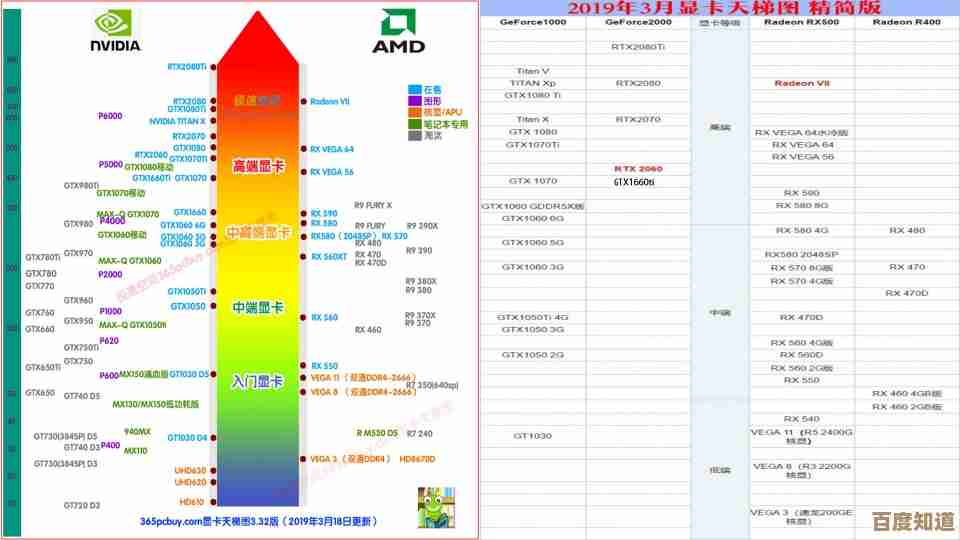Select the green 笔记本专用 legend swatch
Viewport: 960px width, 540px height.
414,124
